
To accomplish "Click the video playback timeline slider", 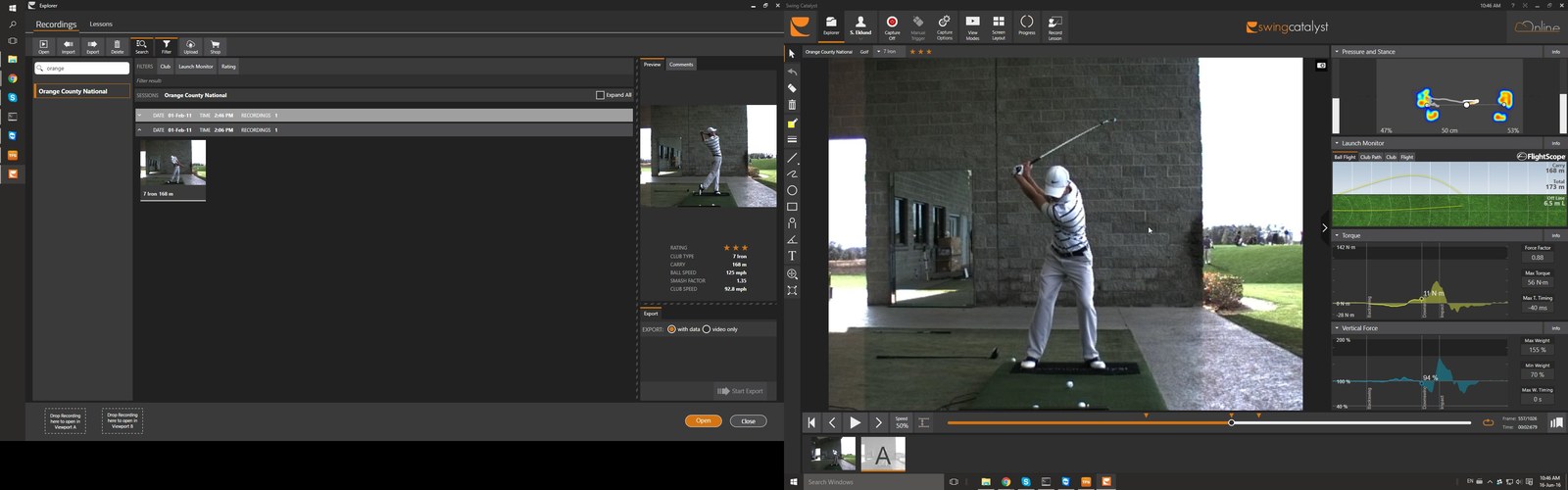I will coord(1209,422).
